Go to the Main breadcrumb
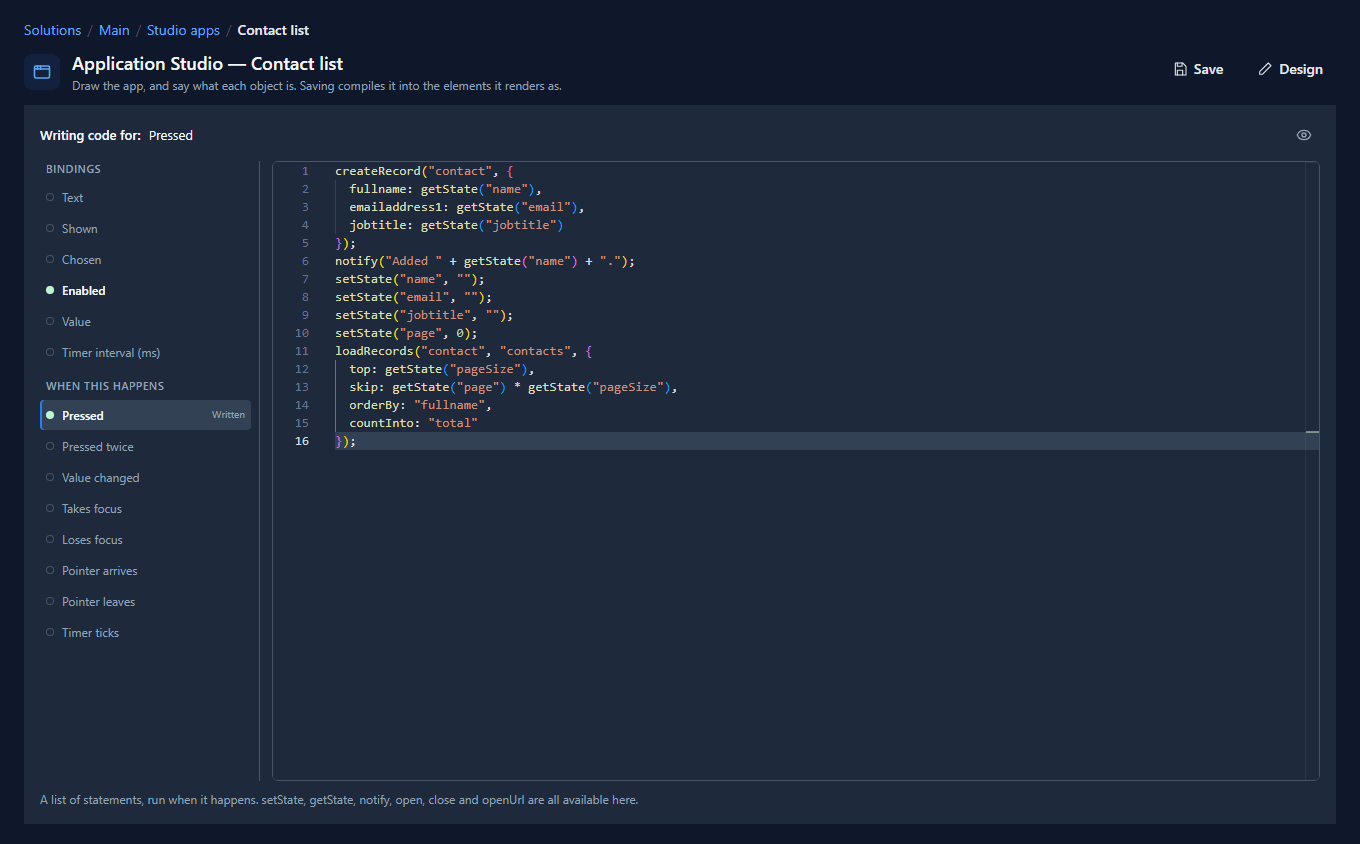Screen dimensions: 1360x844 [114, 30]
